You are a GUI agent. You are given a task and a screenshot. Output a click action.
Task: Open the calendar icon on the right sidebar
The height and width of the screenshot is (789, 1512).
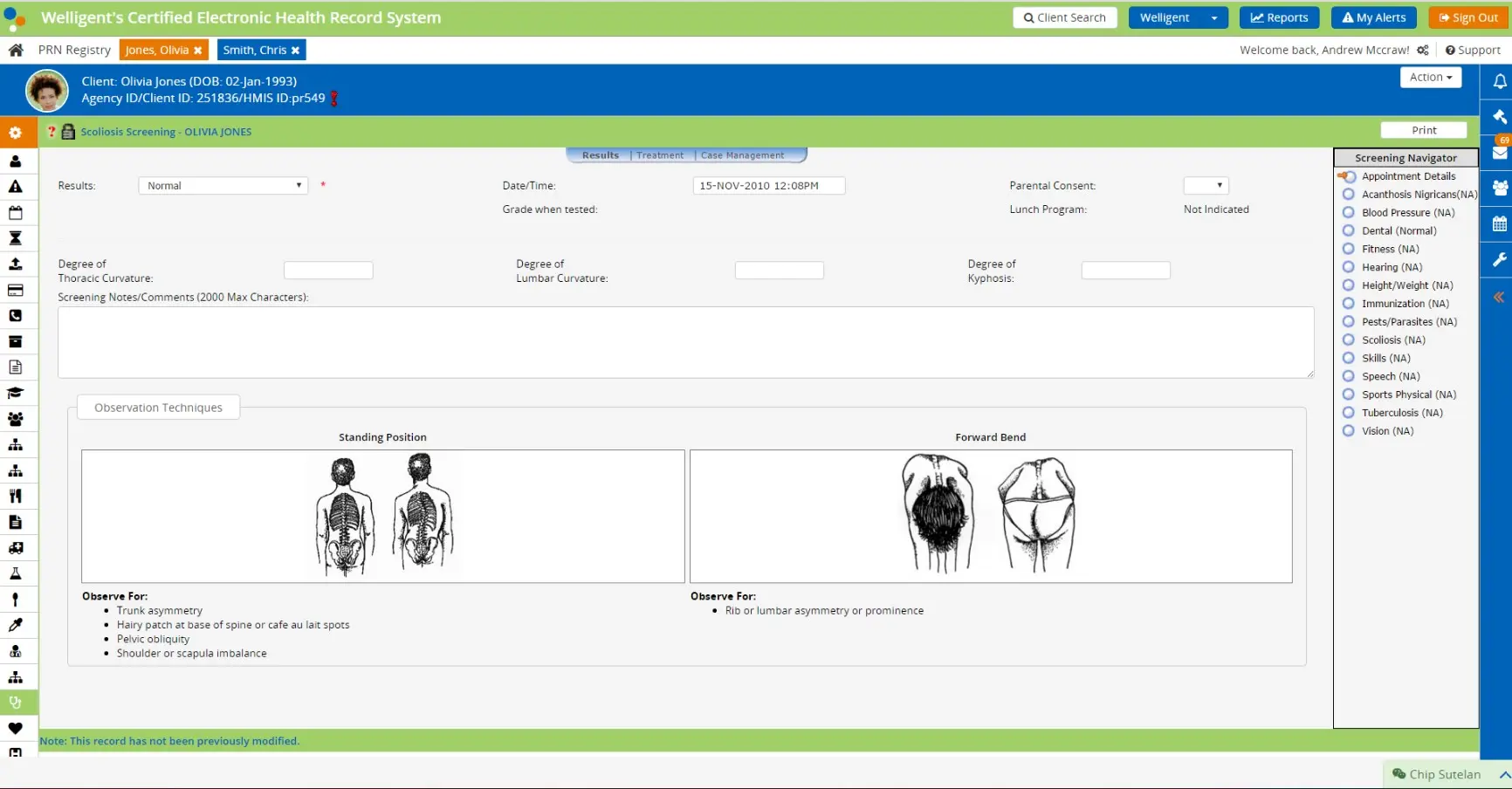[1500, 223]
